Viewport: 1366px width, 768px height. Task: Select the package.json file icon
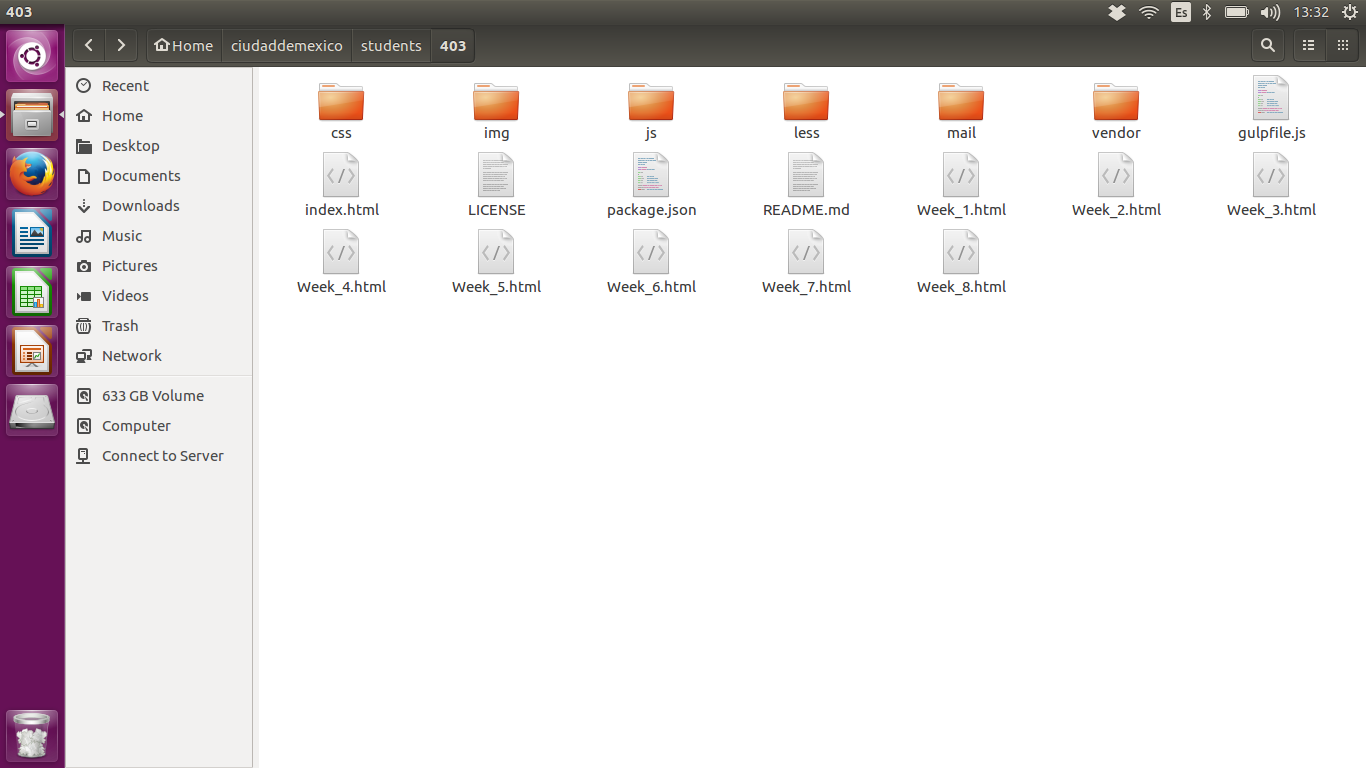click(651, 175)
